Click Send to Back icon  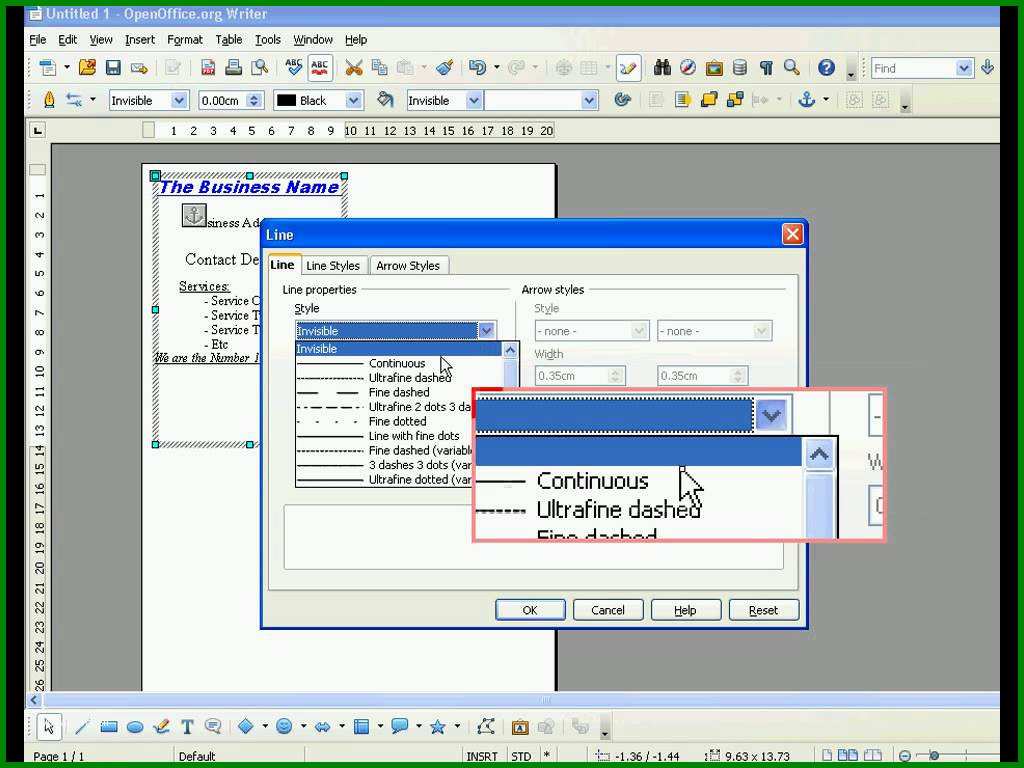point(735,100)
